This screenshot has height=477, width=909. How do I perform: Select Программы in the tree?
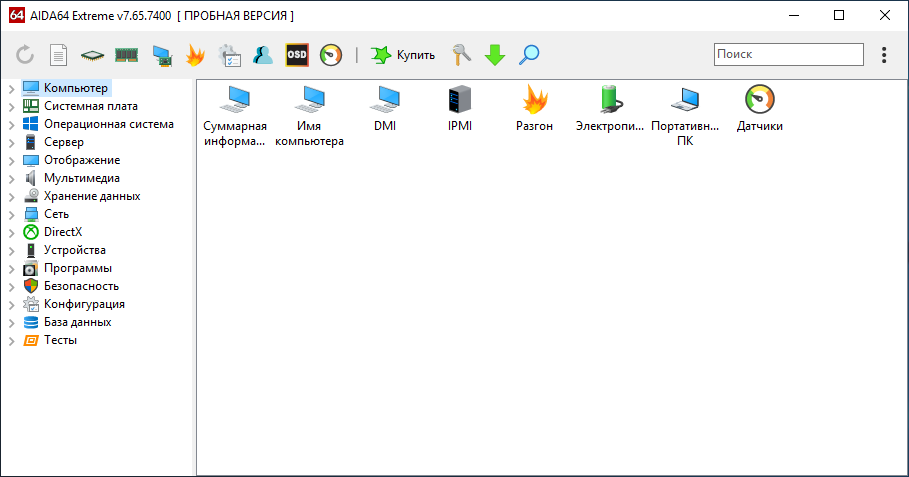coord(78,268)
